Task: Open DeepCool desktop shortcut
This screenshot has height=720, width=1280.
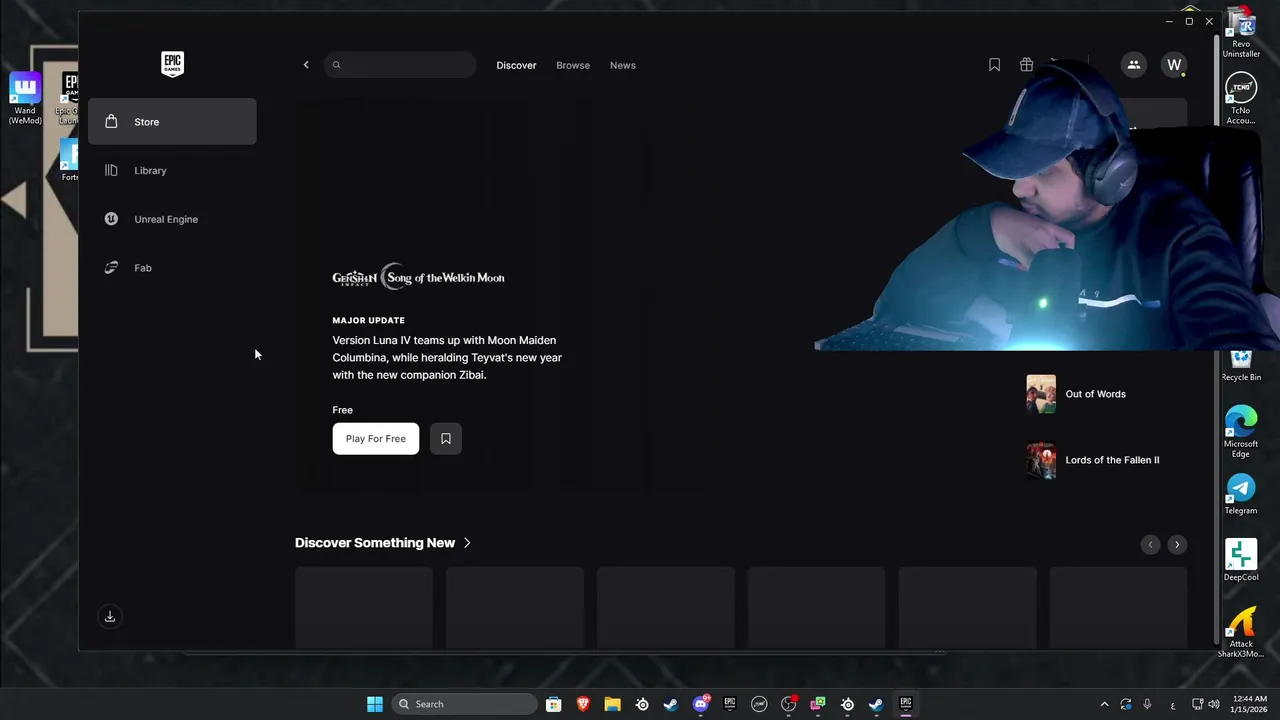Action: [1241, 560]
